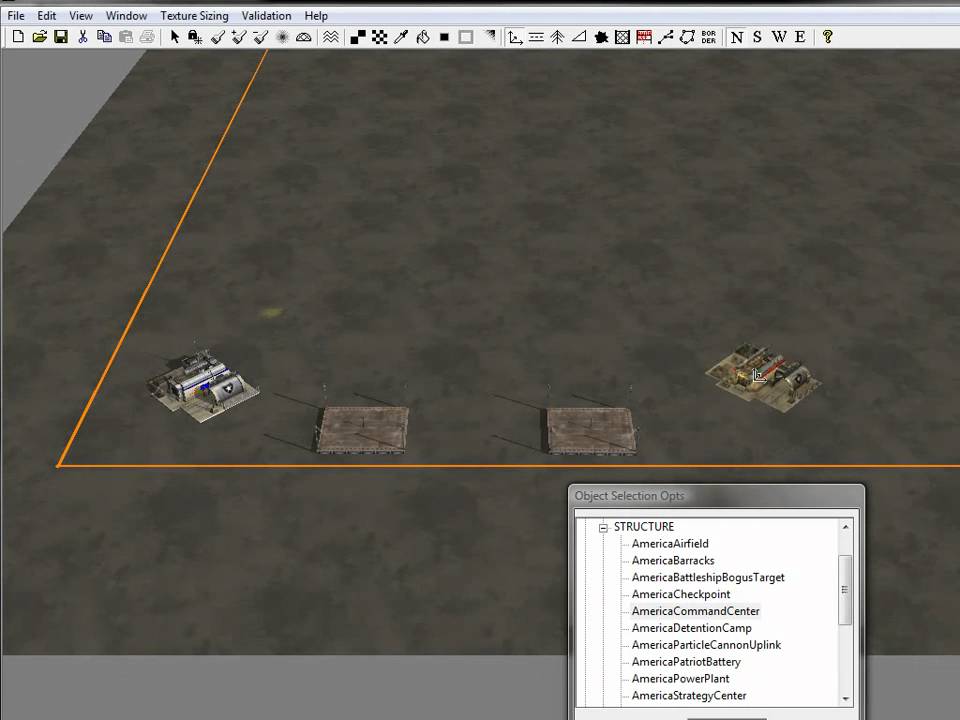Select AmericaDetentionCamp in the list

pos(691,628)
